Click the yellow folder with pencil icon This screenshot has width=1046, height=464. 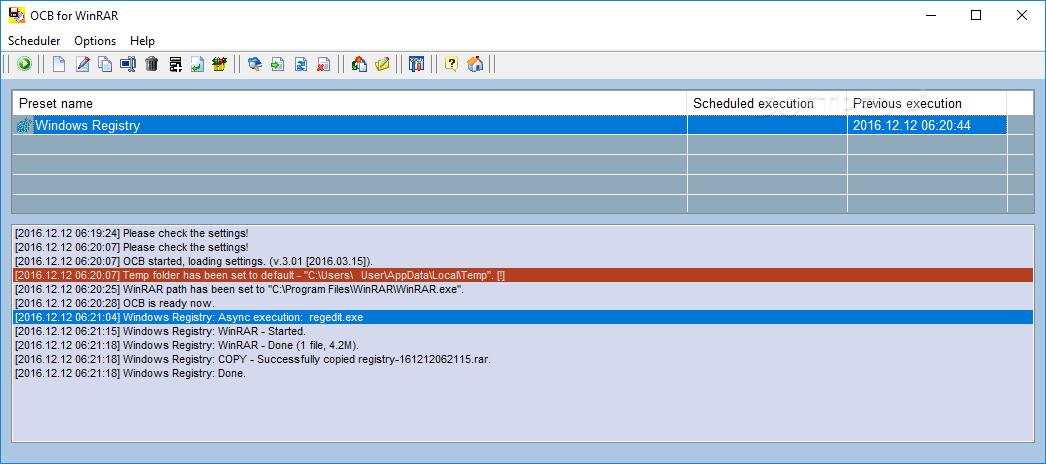[x=382, y=64]
